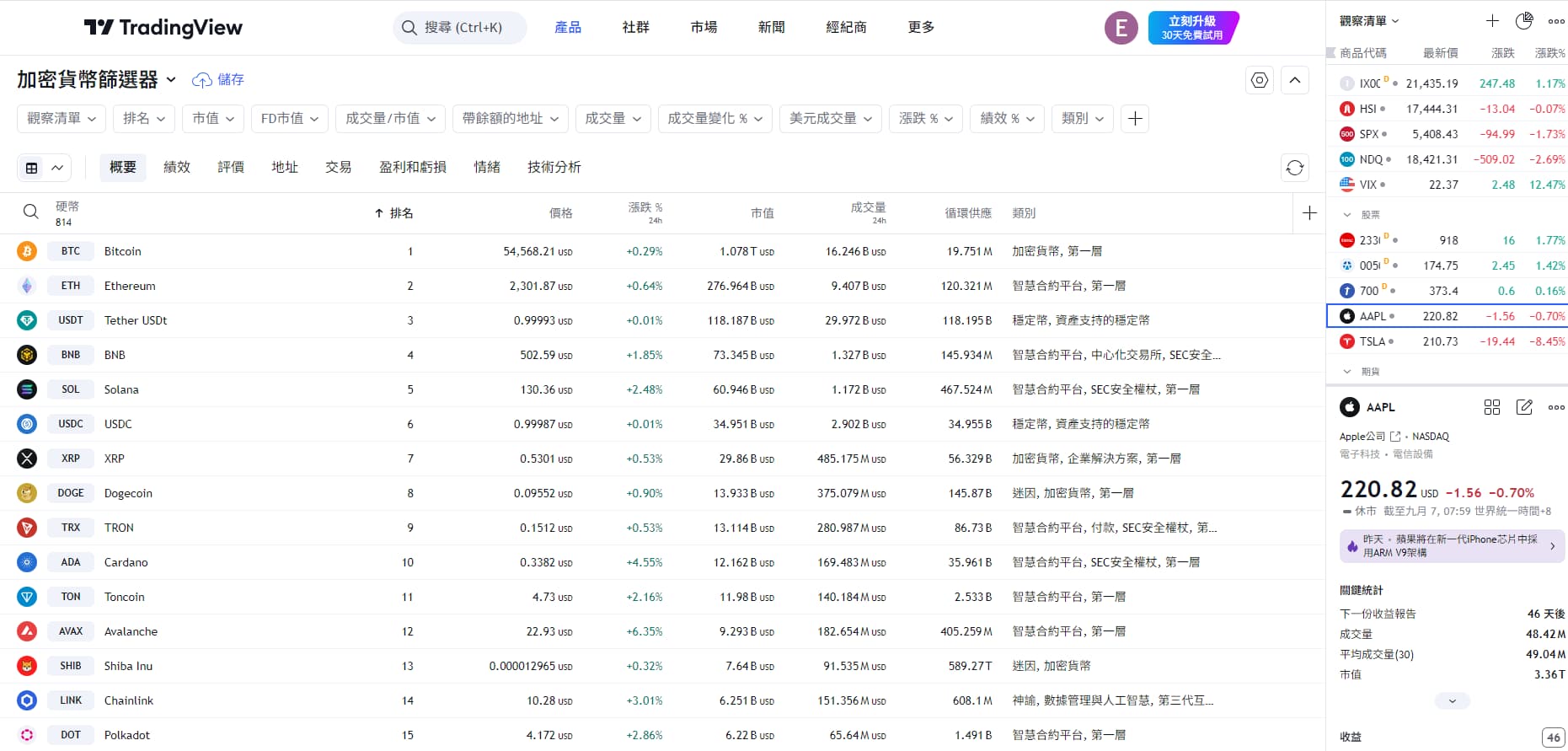Open the 產品 navigation menu

point(568,28)
